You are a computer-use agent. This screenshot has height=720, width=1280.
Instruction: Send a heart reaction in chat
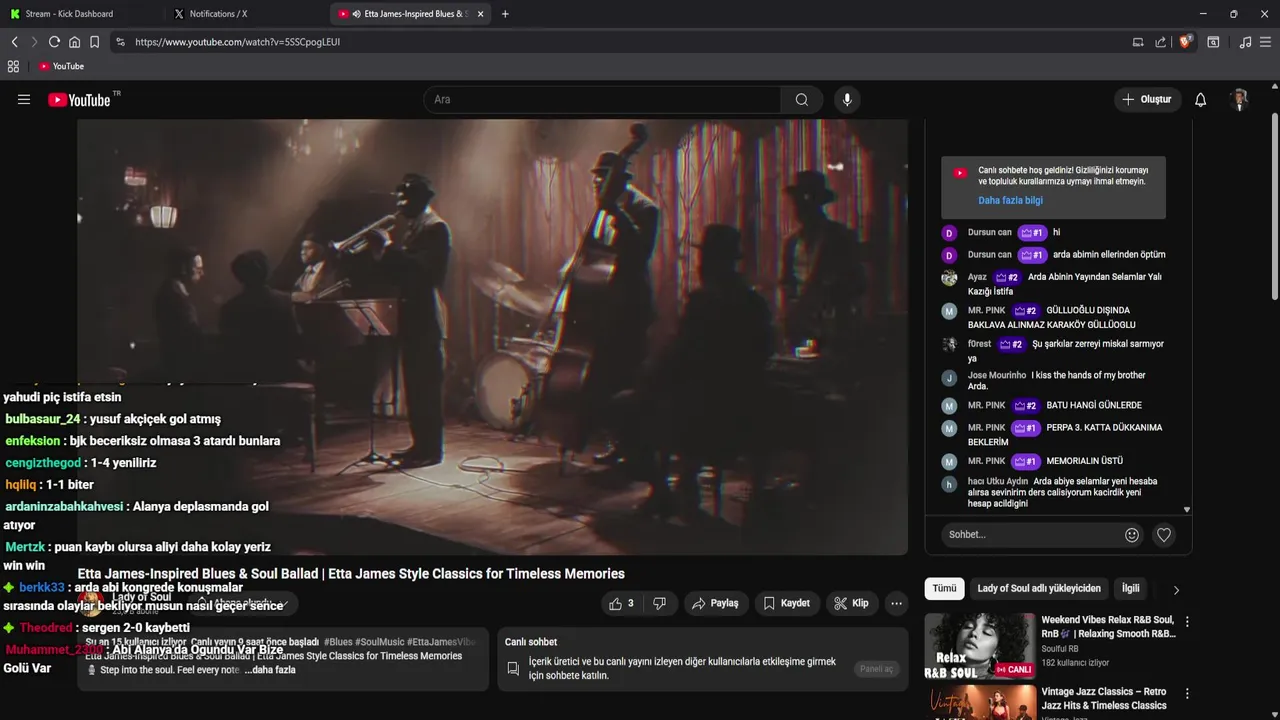pyautogui.click(x=1164, y=535)
